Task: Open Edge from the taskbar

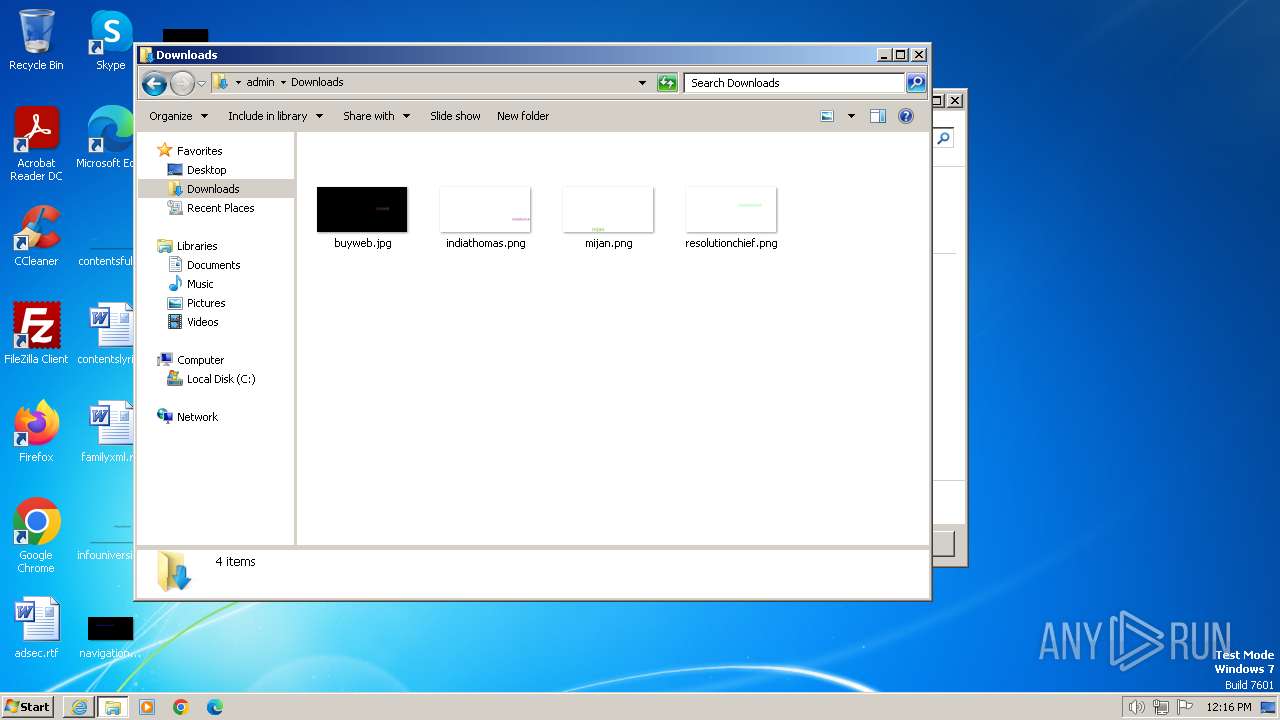Action: coord(215,706)
